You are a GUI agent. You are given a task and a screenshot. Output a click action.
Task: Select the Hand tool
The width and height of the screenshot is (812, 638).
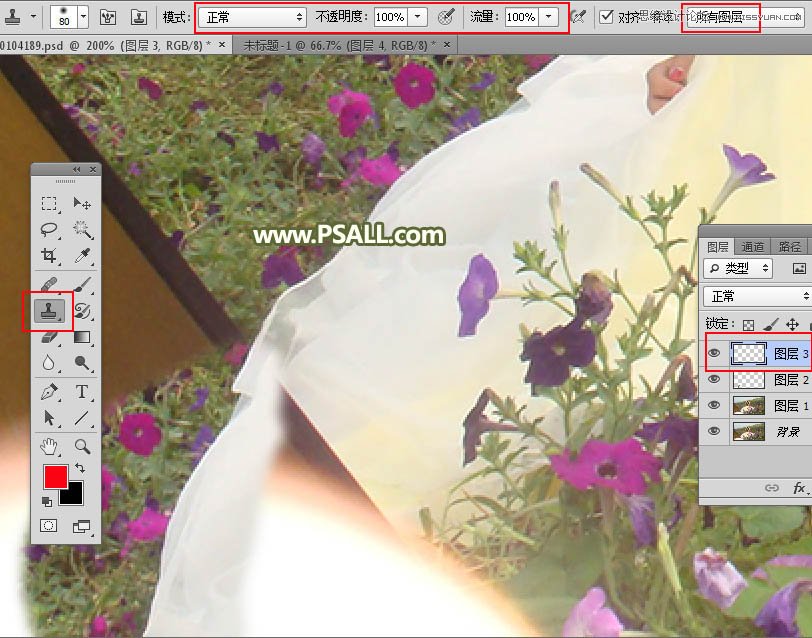(x=49, y=446)
